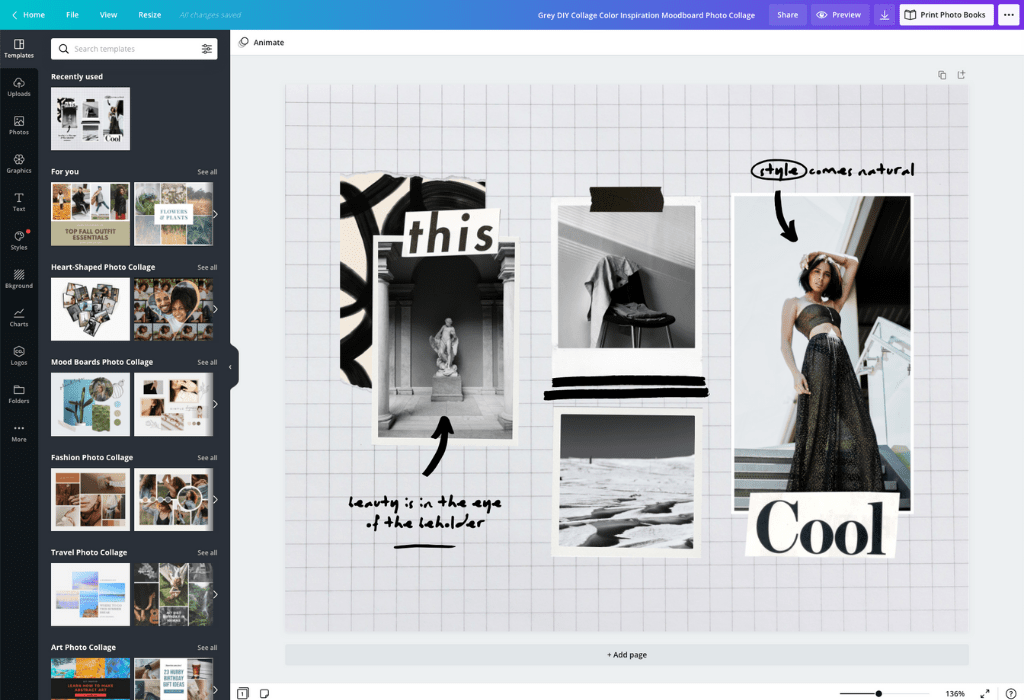This screenshot has height=700, width=1024.
Task: Open the Styles panel
Action: pos(19,241)
